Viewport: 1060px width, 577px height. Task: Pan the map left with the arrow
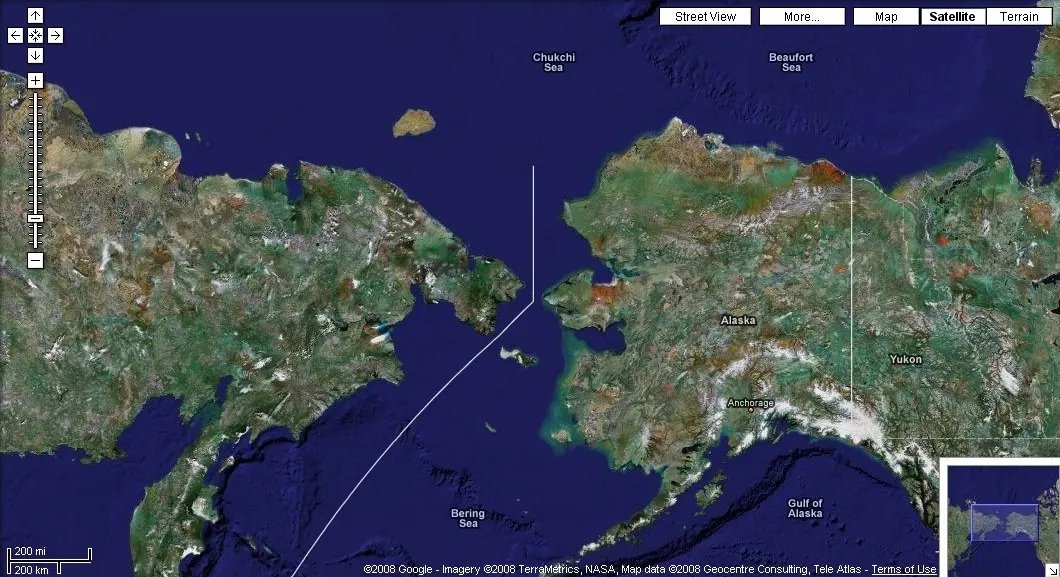coord(15,36)
